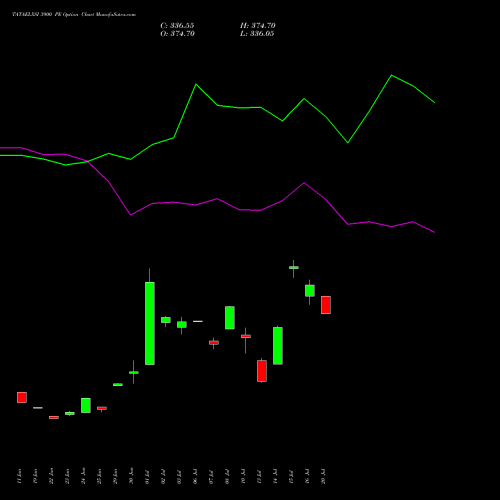Click the green indicator line's highest peak

point(392,75)
